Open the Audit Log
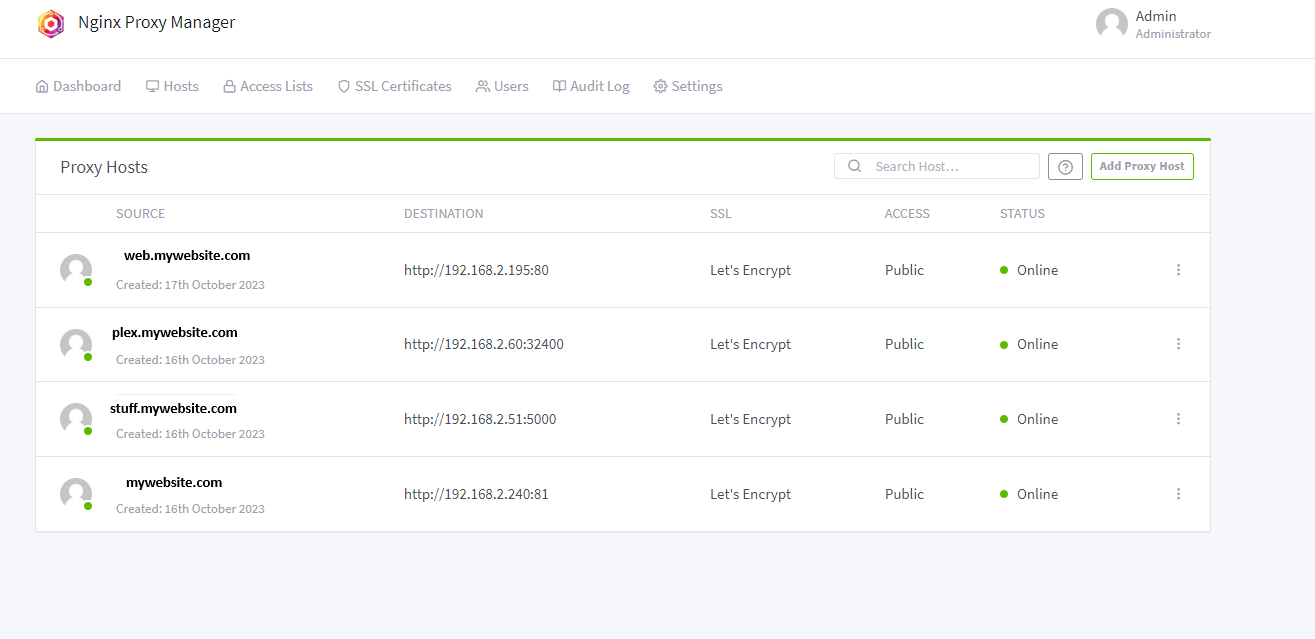1315x639 pixels. (591, 86)
